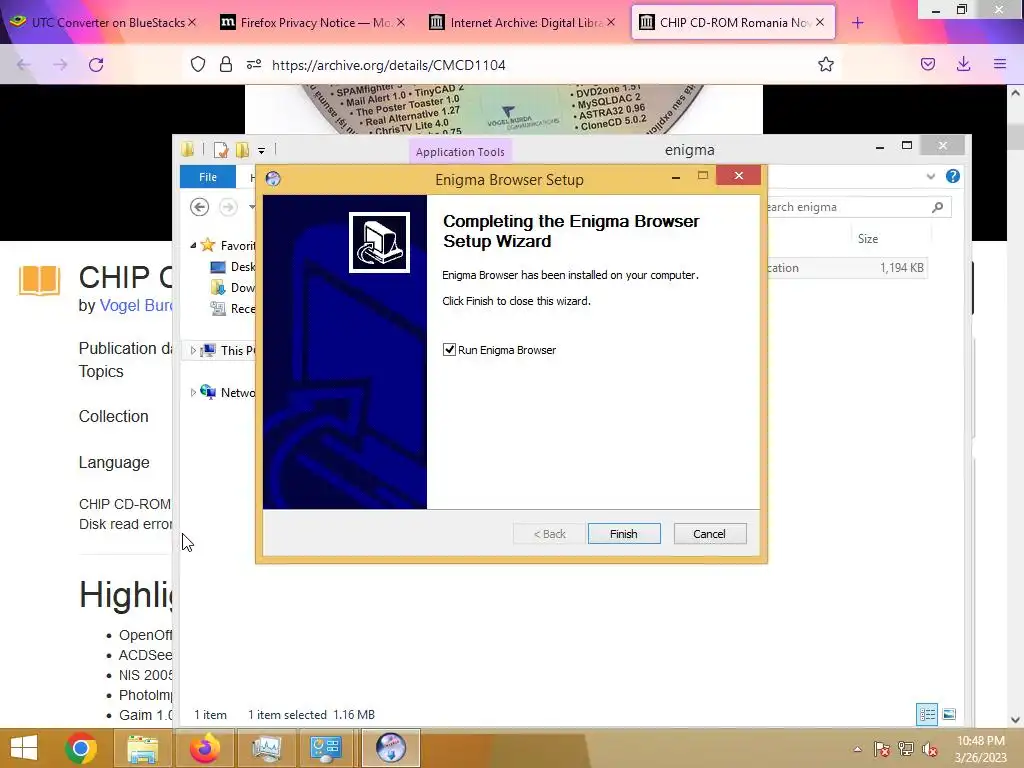Click the Size column header
Screen dimensions: 1024x768
coord(867,239)
